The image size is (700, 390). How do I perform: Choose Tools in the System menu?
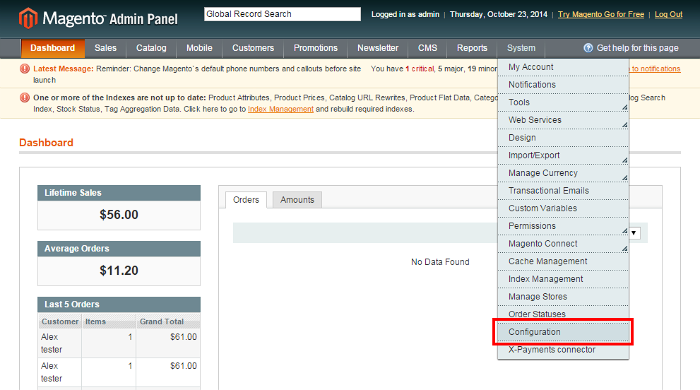point(563,102)
